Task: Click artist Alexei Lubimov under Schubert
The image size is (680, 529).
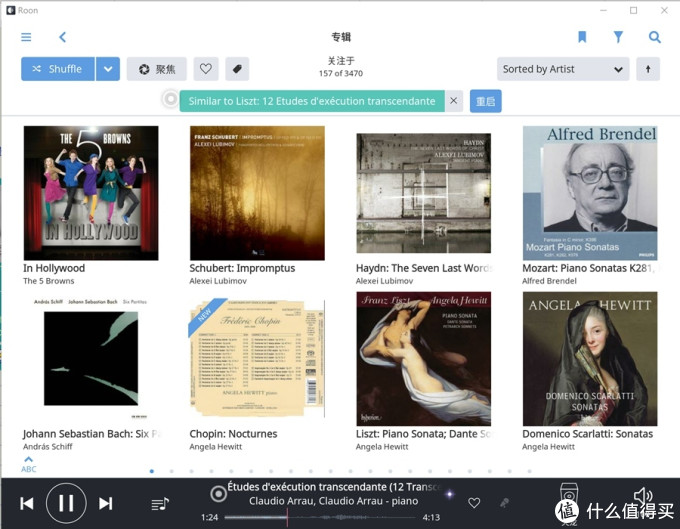Action: click(x=218, y=281)
